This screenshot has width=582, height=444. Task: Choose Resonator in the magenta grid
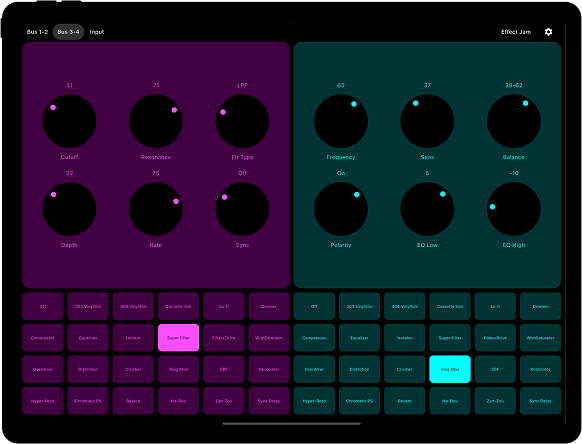tap(269, 369)
